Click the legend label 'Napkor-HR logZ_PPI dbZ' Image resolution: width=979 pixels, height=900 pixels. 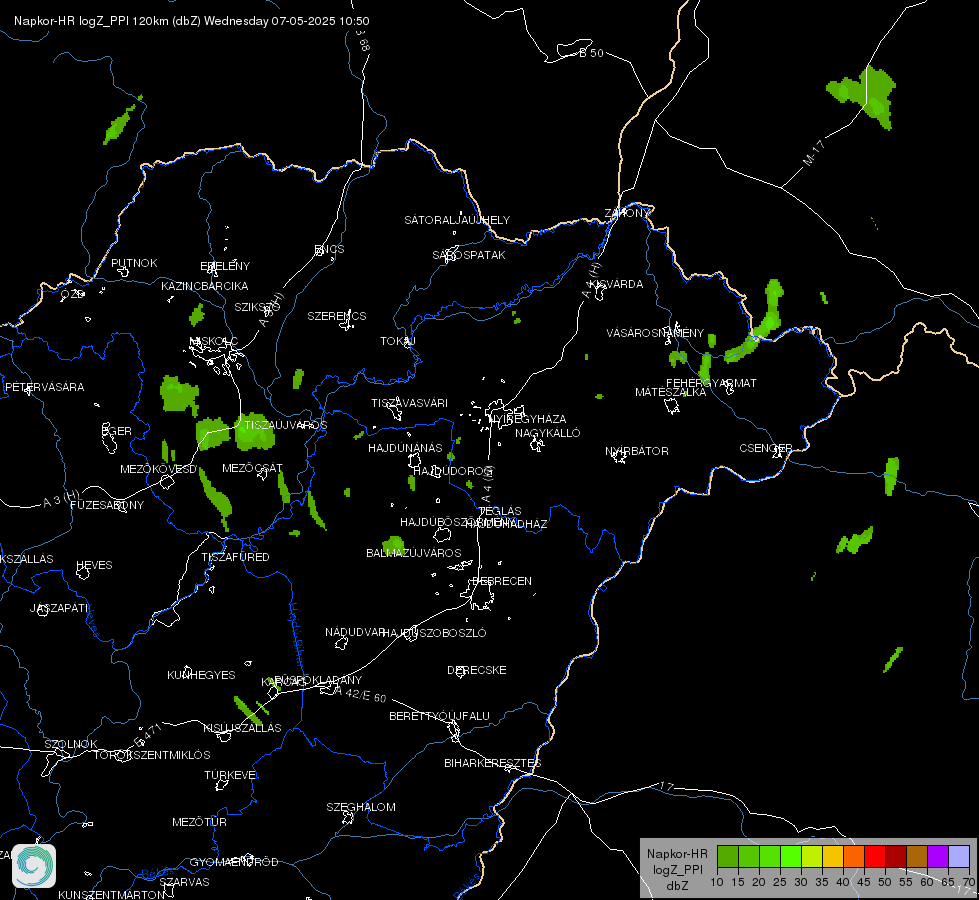(677, 869)
